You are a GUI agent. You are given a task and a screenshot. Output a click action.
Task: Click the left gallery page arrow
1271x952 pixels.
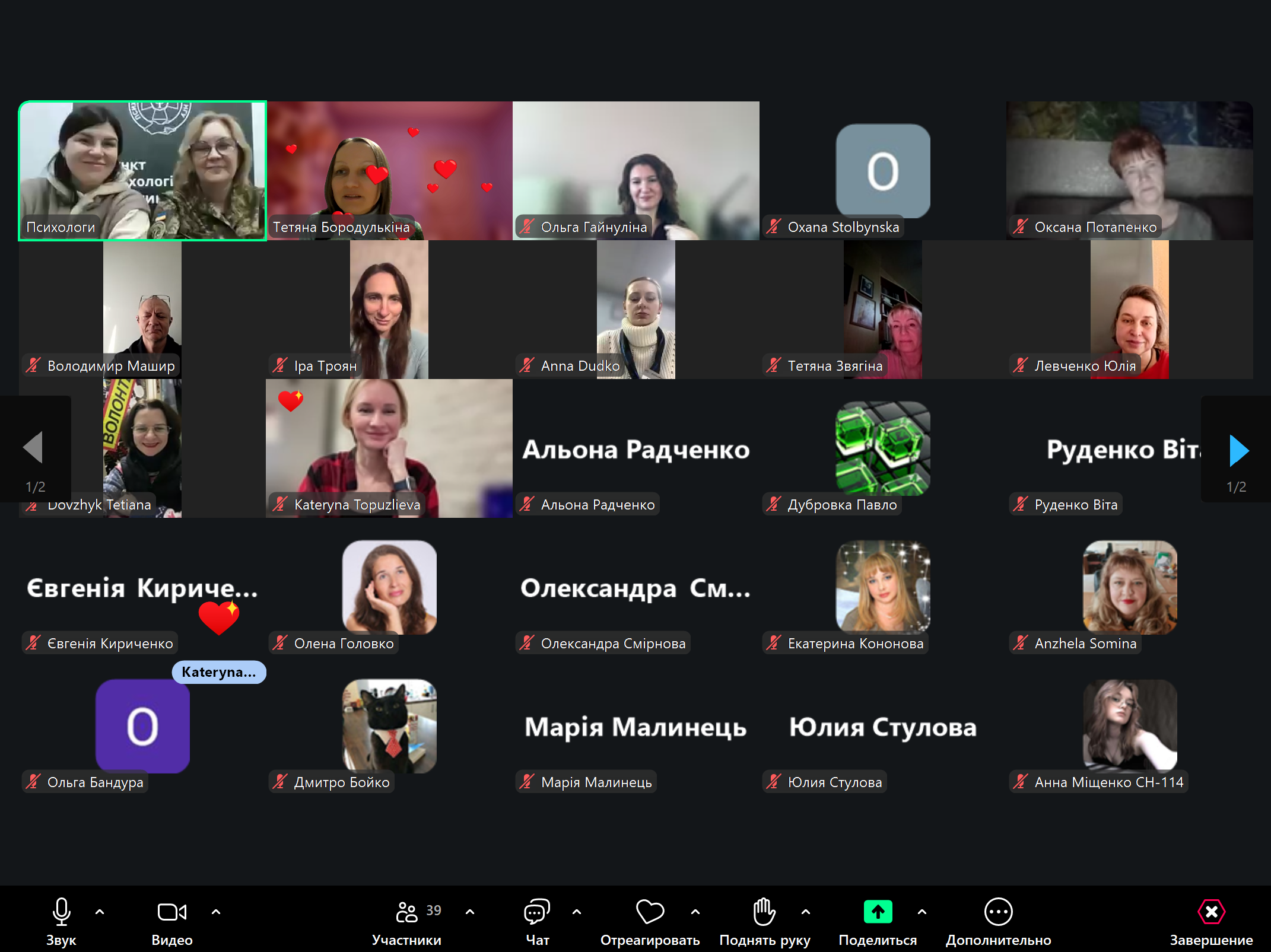33,447
